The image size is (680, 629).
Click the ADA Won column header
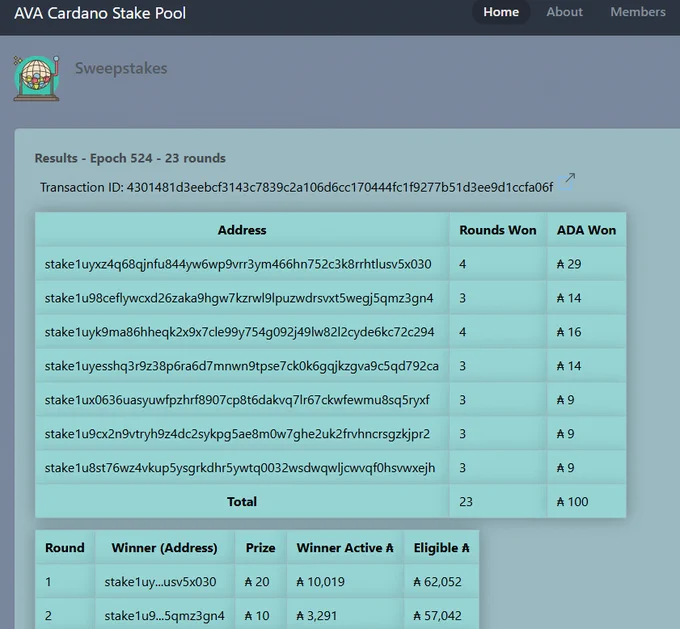point(586,230)
